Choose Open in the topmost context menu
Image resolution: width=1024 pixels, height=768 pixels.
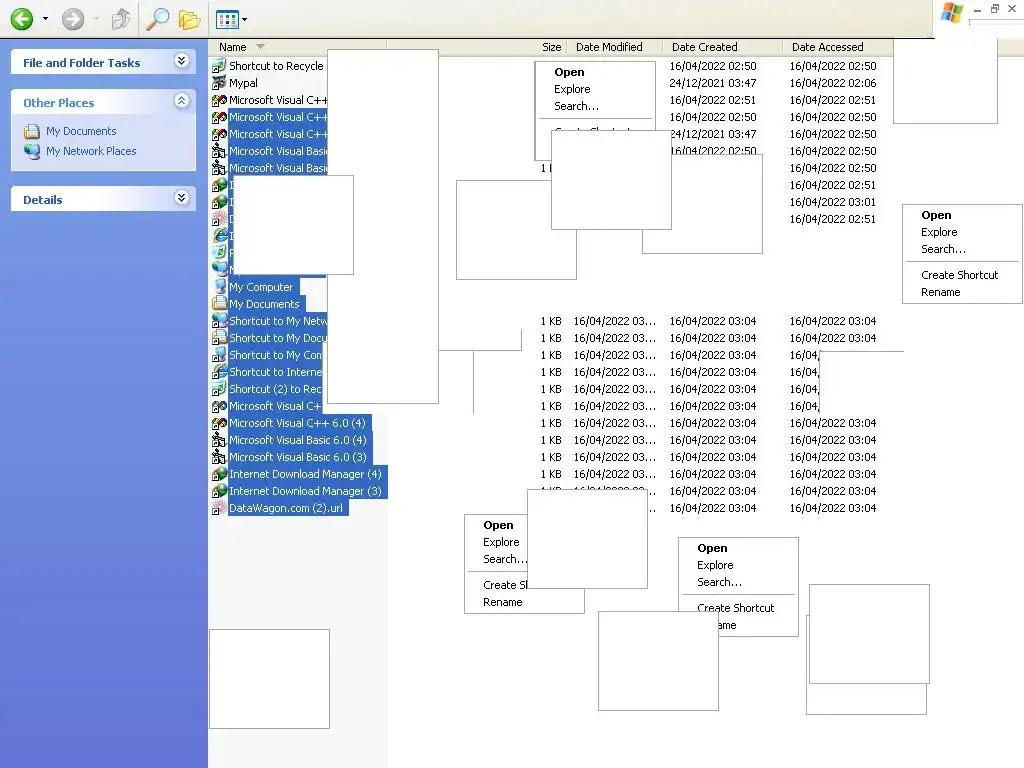click(x=569, y=72)
